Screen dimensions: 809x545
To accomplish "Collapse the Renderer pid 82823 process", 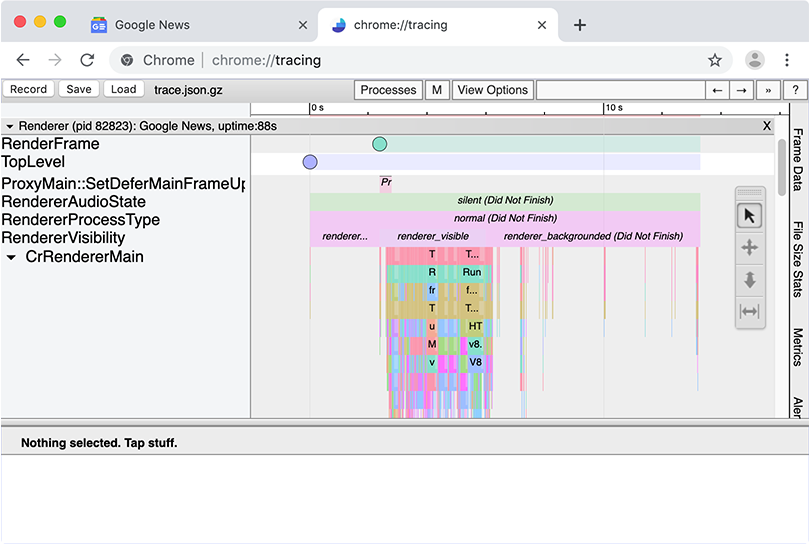I will (x=9, y=127).
